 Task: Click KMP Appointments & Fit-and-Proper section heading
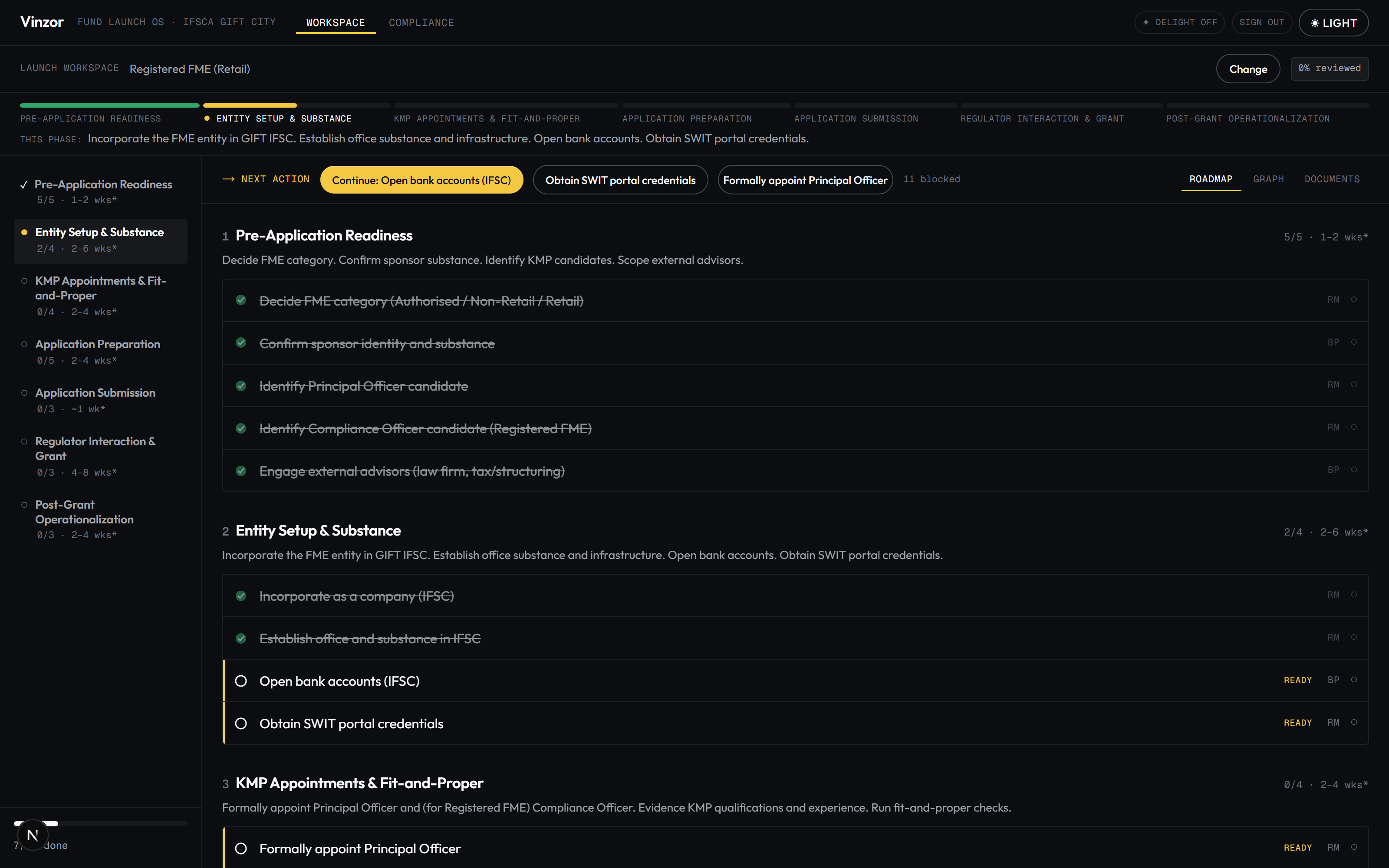(x=359, y=783)
